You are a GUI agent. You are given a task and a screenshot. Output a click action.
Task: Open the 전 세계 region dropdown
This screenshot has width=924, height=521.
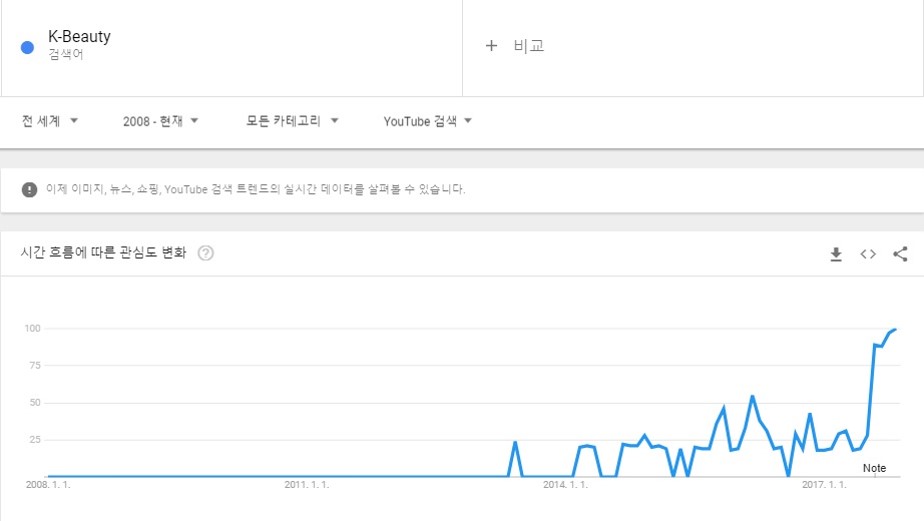(x=50, y=121)
